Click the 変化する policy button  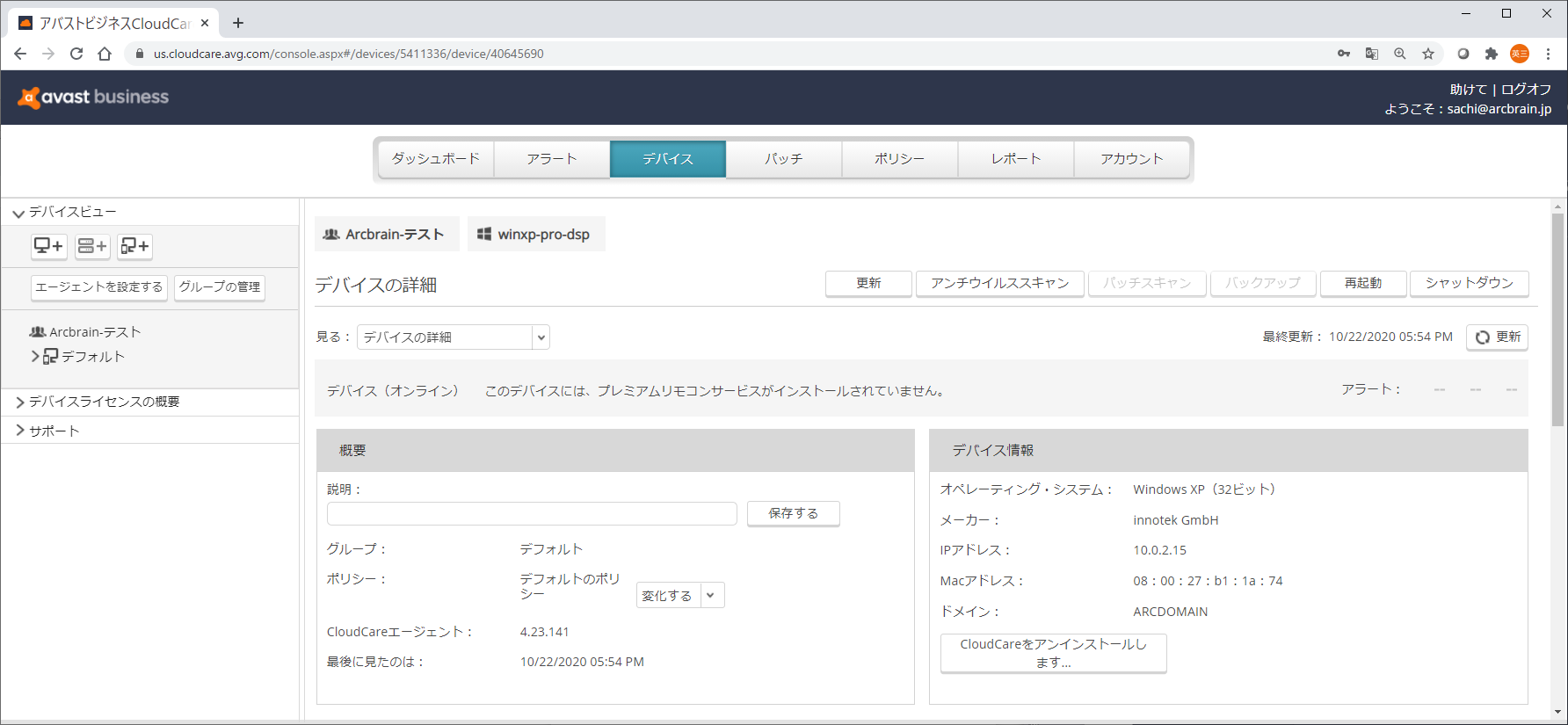pos(668,595)
